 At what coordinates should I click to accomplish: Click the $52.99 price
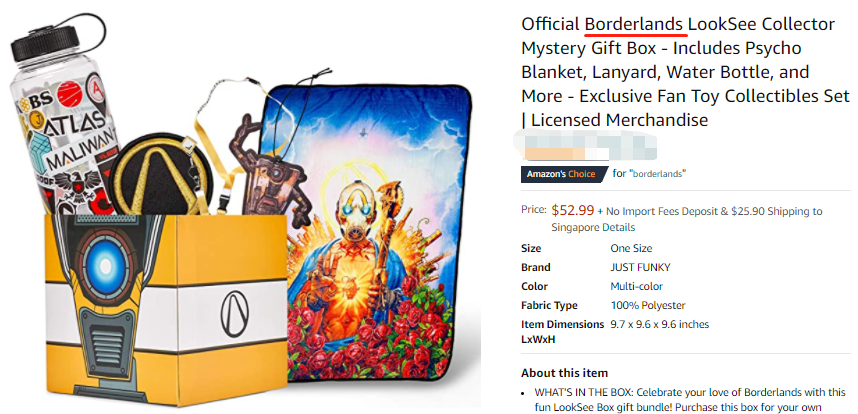(x=572, y=210)
